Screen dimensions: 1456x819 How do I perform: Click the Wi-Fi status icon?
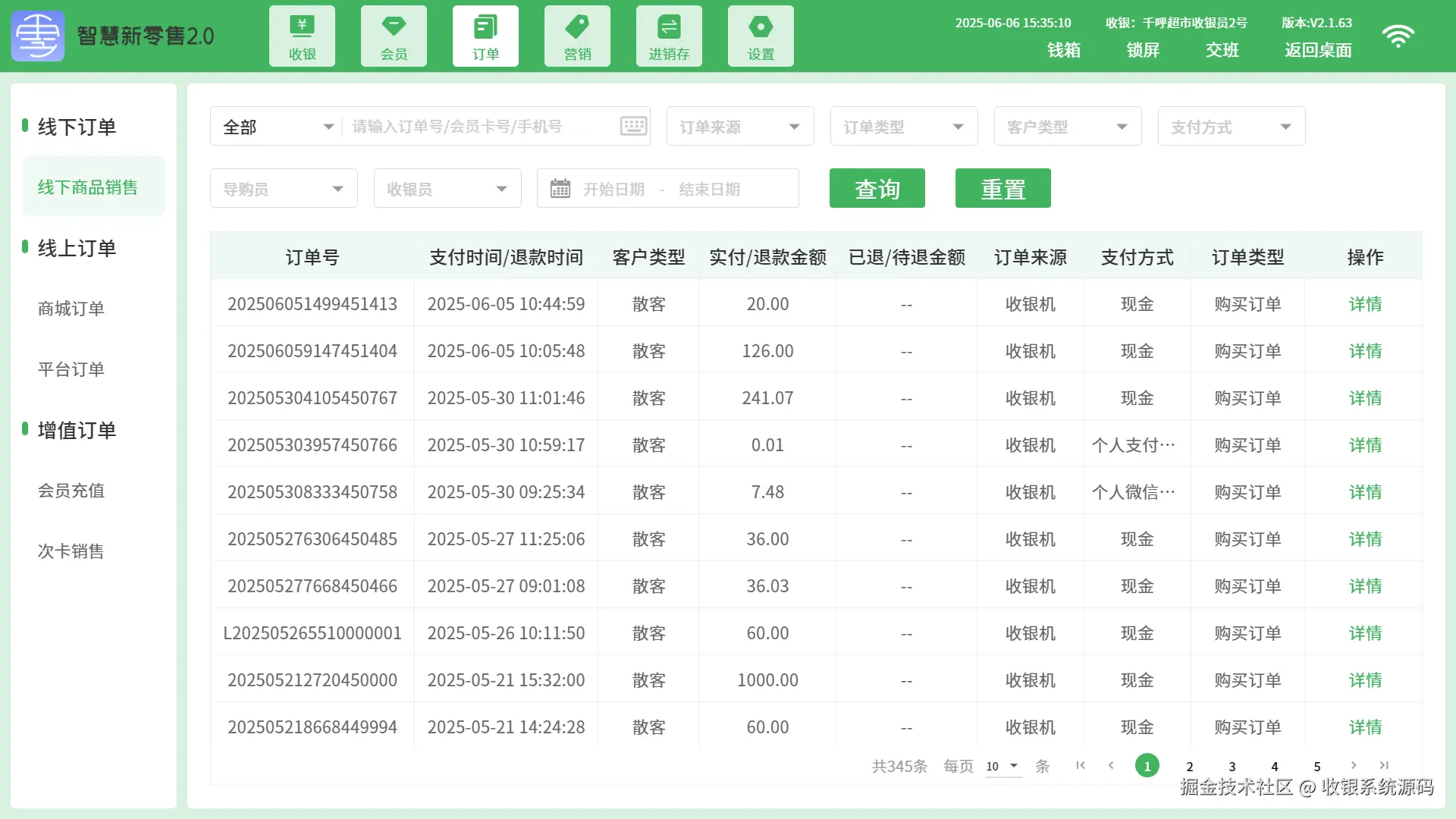click(x=1398, y=36)
